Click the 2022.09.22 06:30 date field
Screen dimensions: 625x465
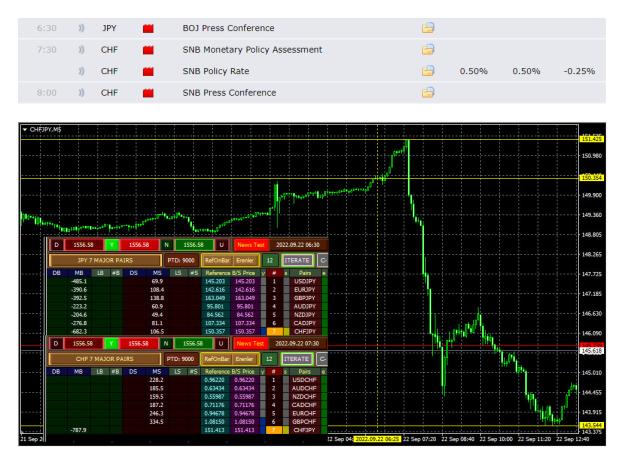pyautogui.click(x=298, y=245)
